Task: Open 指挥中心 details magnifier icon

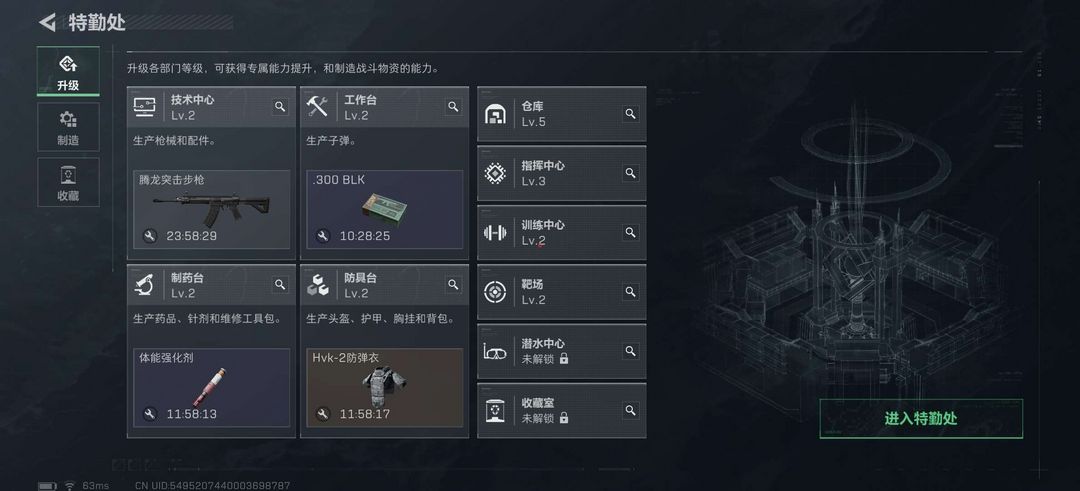Action: (630, 173)
